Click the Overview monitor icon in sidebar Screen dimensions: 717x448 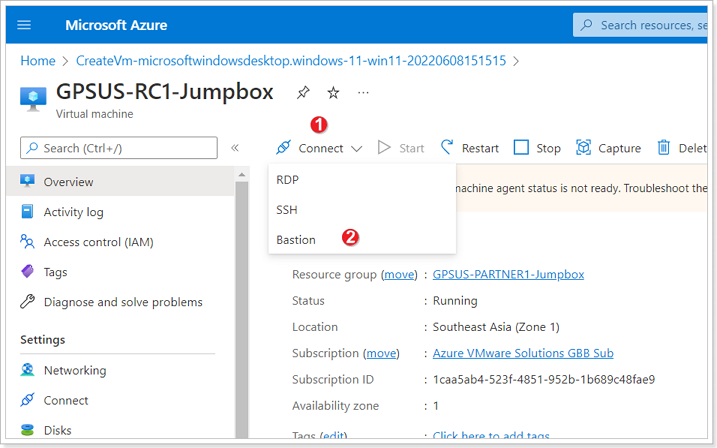27,181
